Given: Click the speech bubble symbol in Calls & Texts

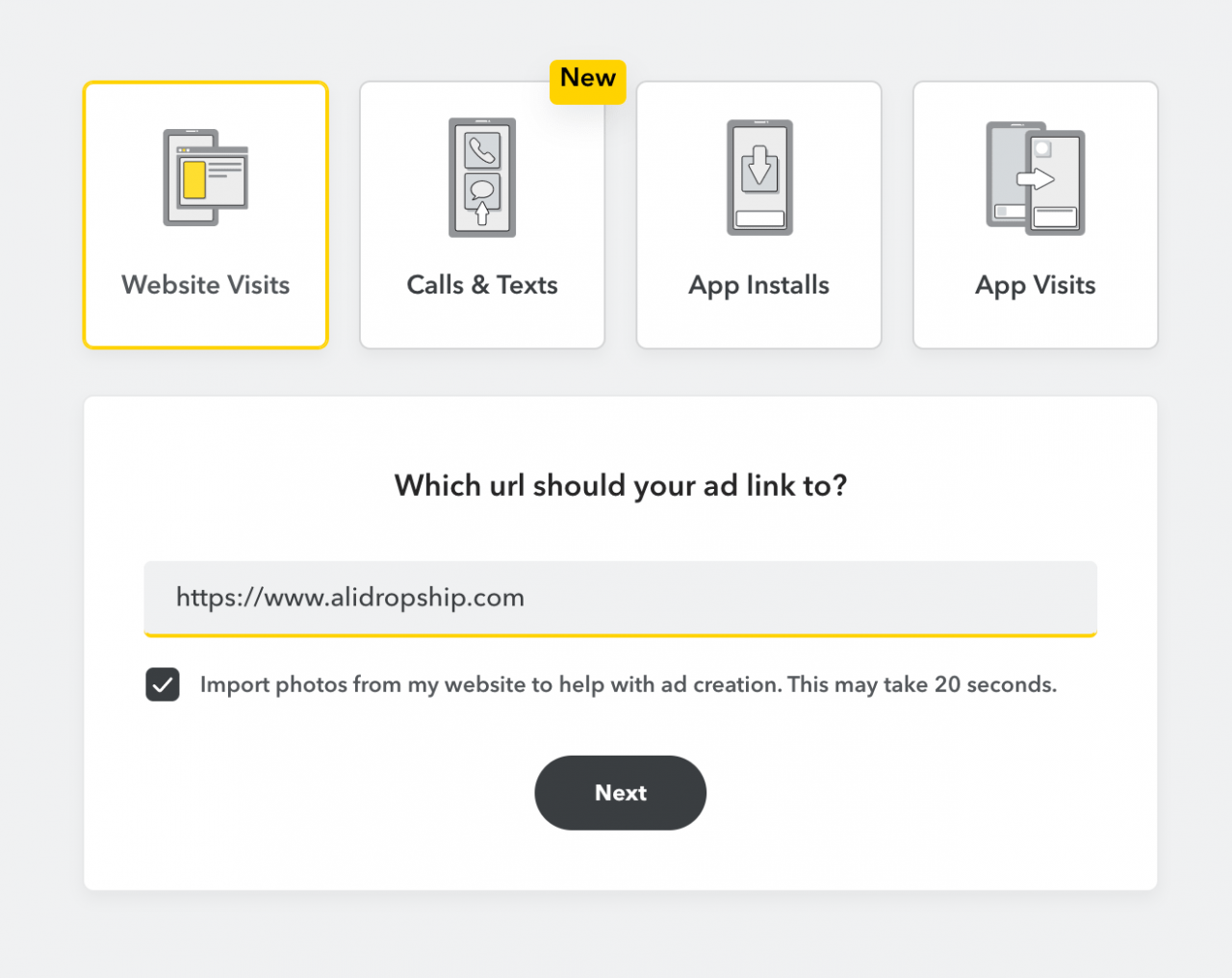Looking at the screenshot, I should pyautogui.click(x=482, y=189).
